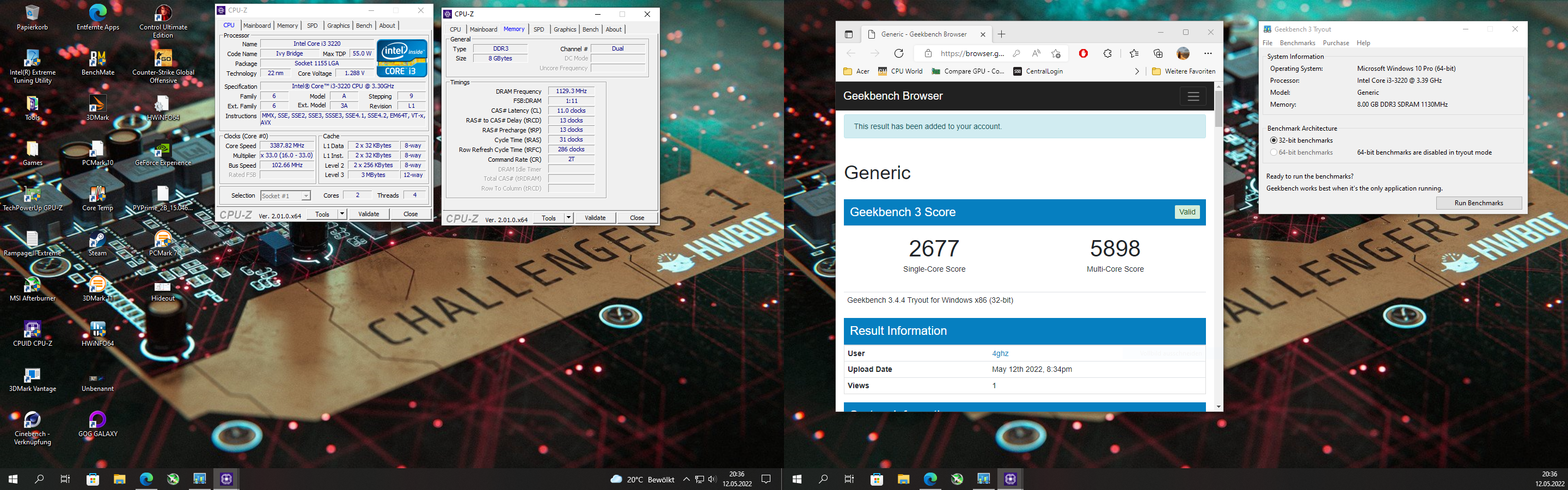The image size is (1568, 490).
Task: Click the password key icon in address bar
Action: pyautogui.click(x=1016, y=53)
